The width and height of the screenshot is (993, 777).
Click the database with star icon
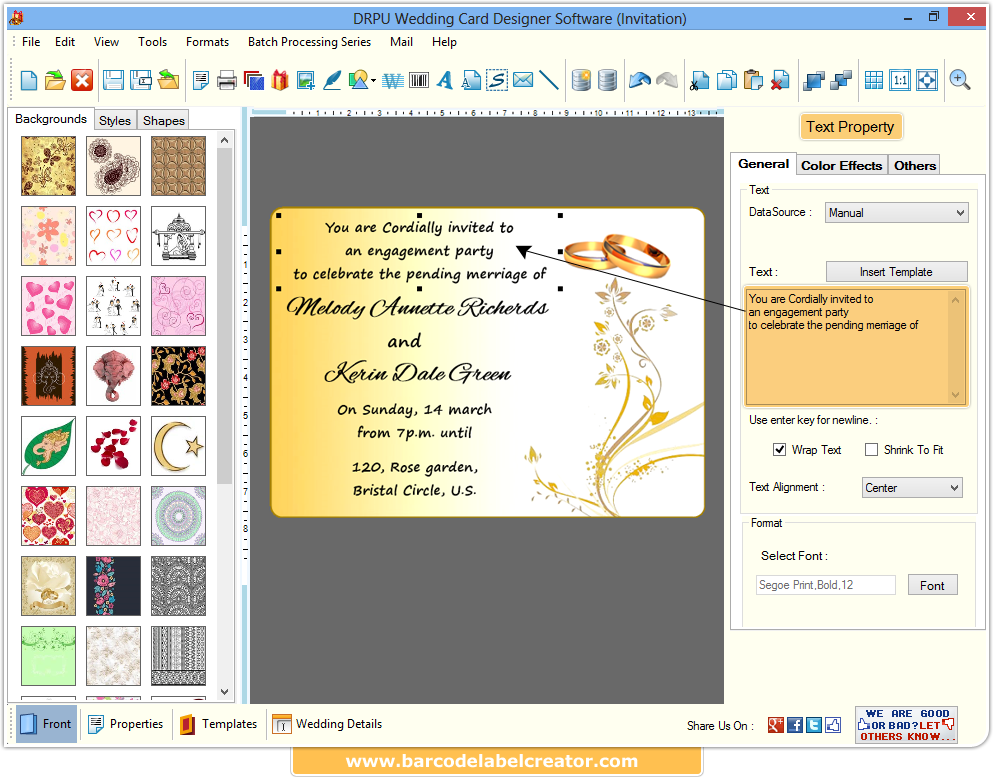click(581, 80)
